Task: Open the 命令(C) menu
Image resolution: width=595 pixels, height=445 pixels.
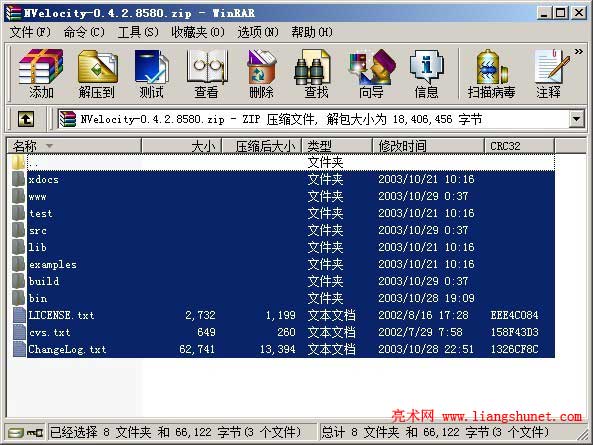Action: coord(83,32)
